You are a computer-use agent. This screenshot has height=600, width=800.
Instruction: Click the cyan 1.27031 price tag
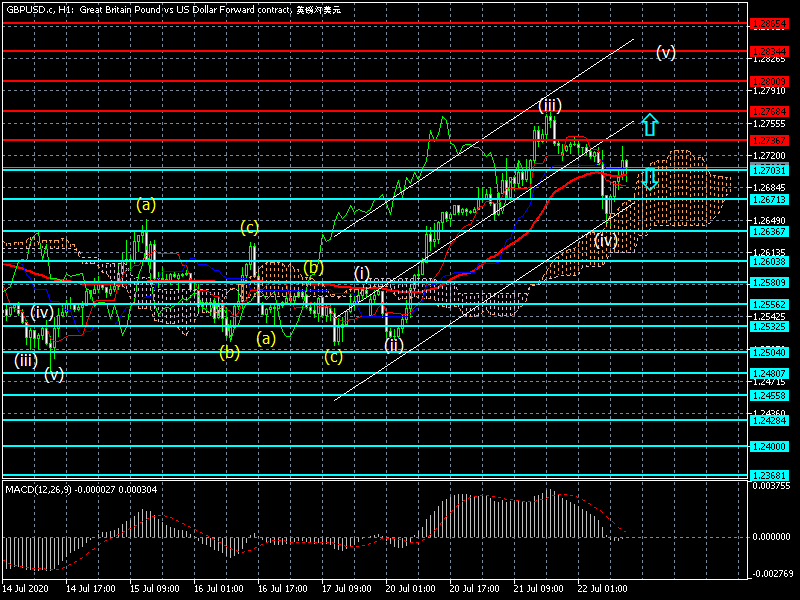tap(770, 171)
